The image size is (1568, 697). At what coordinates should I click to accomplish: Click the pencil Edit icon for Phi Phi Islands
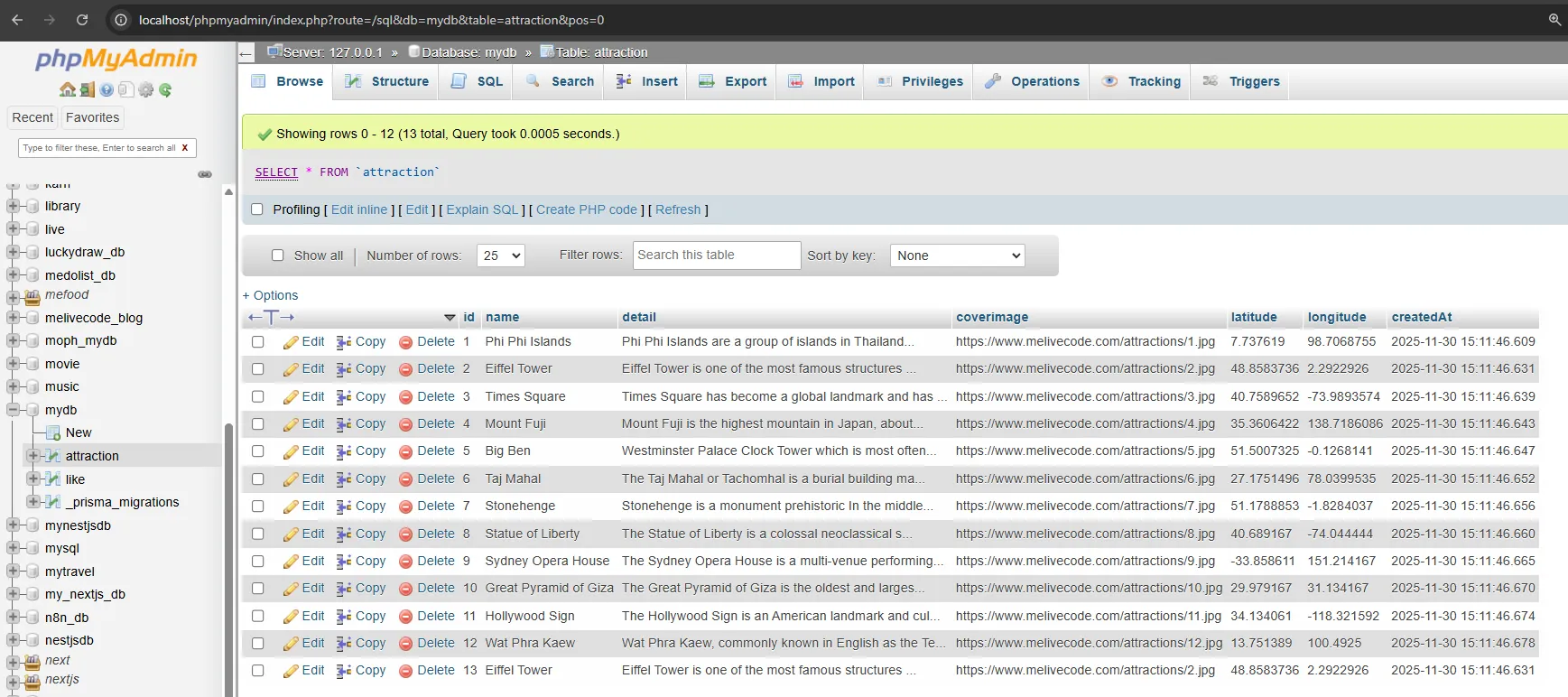291,342
